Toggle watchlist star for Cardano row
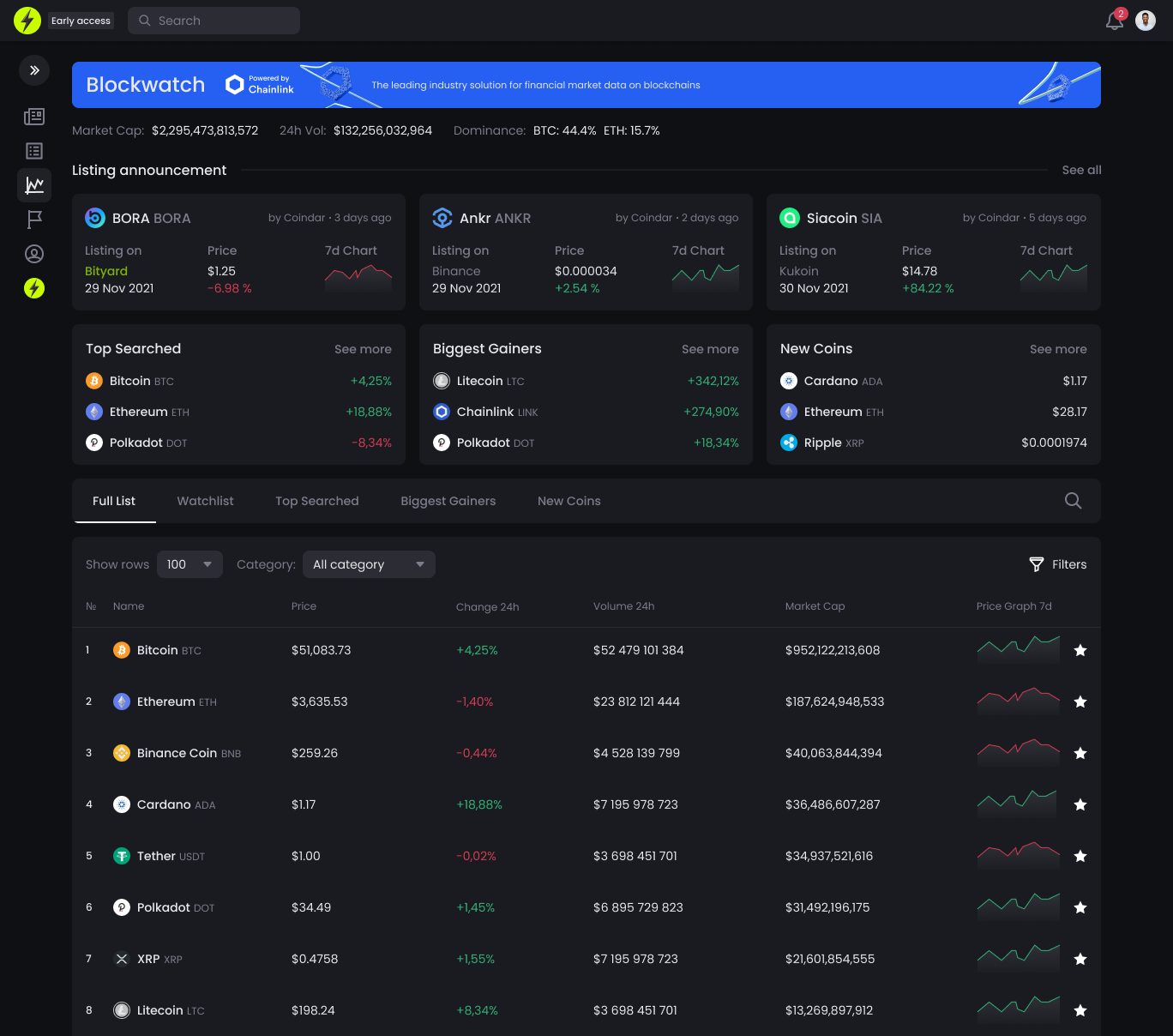This screenshot has width=1173, height=1036. (x=1080, y=804)
